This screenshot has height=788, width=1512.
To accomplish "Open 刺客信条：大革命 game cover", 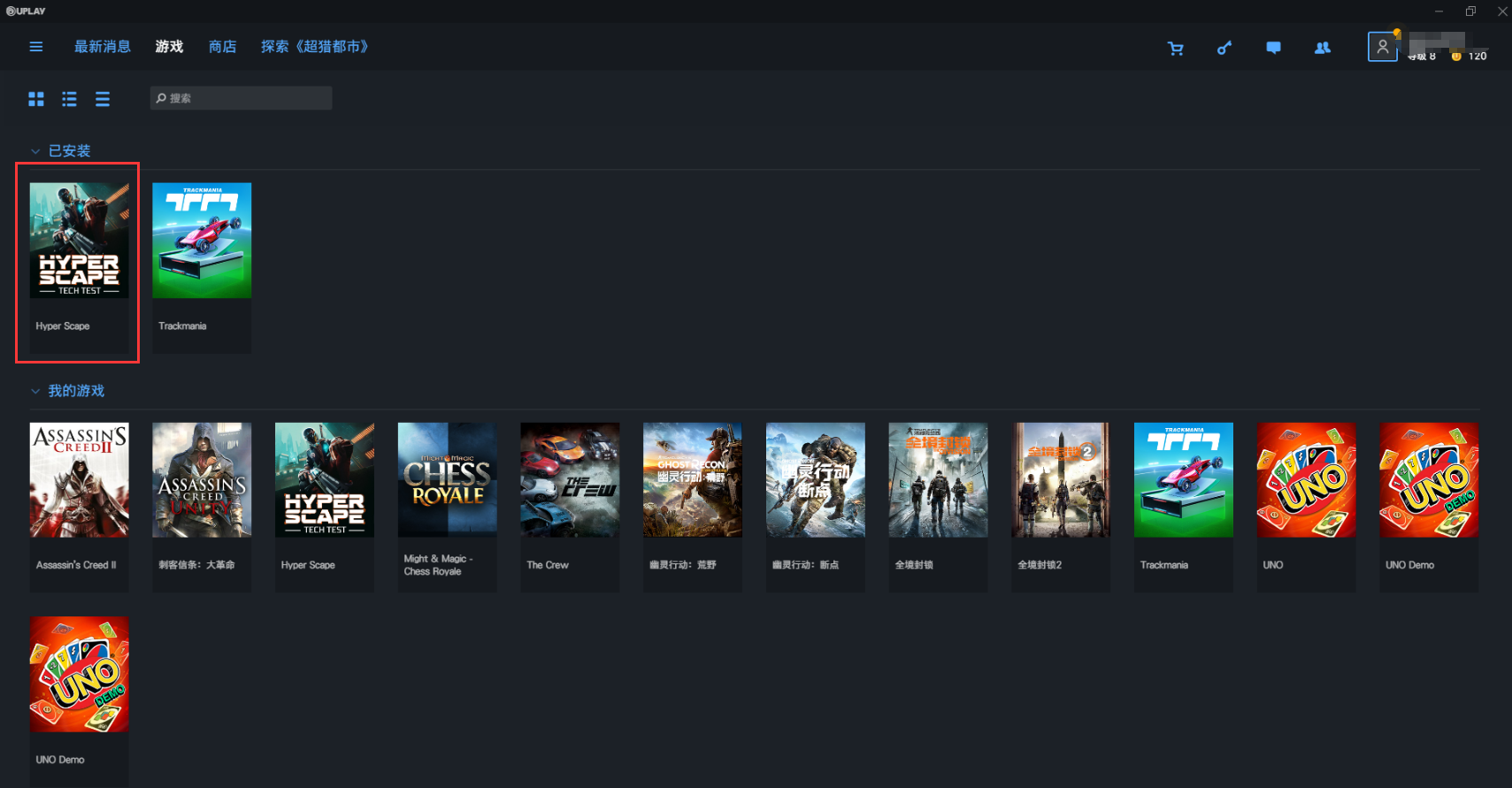I will [x=202, y=479].
